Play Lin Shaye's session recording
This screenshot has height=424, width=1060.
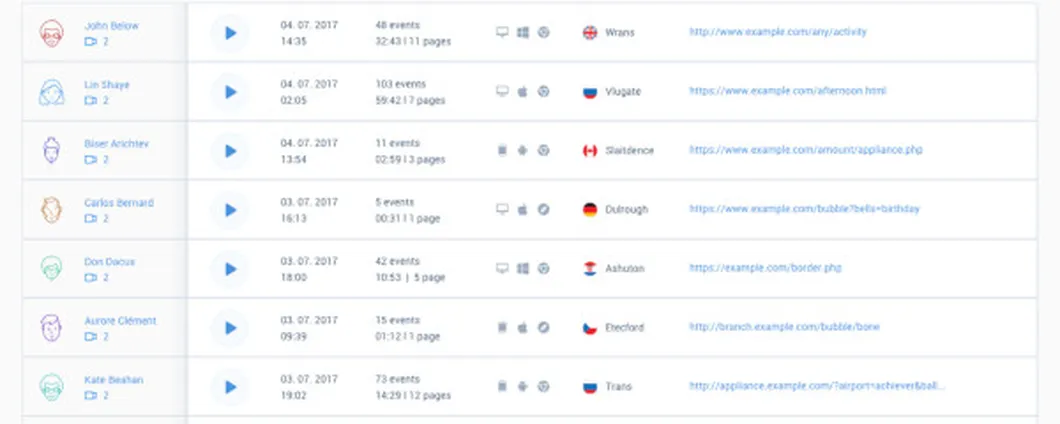[x=230, y=92]
